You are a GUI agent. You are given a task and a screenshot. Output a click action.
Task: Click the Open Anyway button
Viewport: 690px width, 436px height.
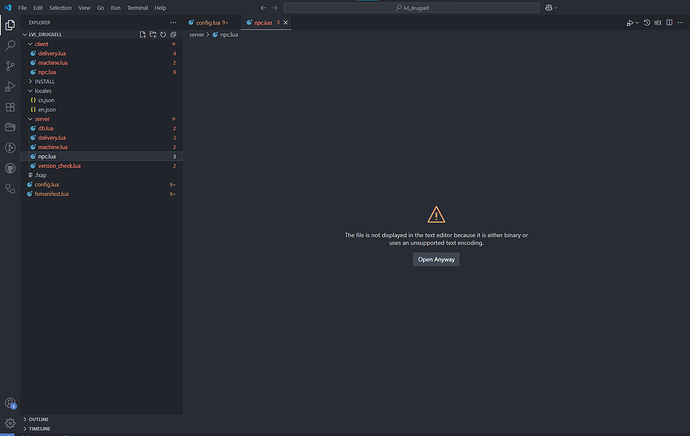[x=436, y=259]
